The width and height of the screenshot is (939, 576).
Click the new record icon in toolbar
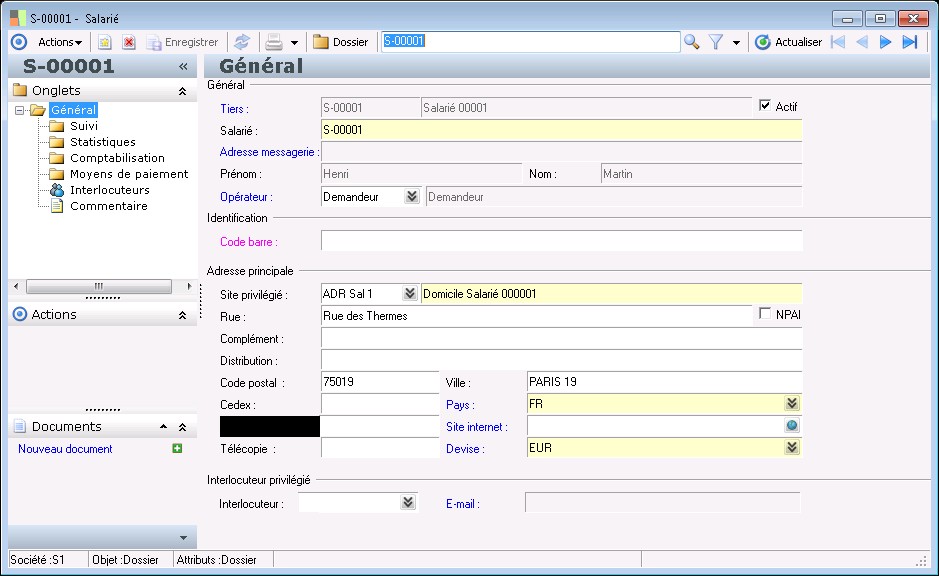pos(104,42)
